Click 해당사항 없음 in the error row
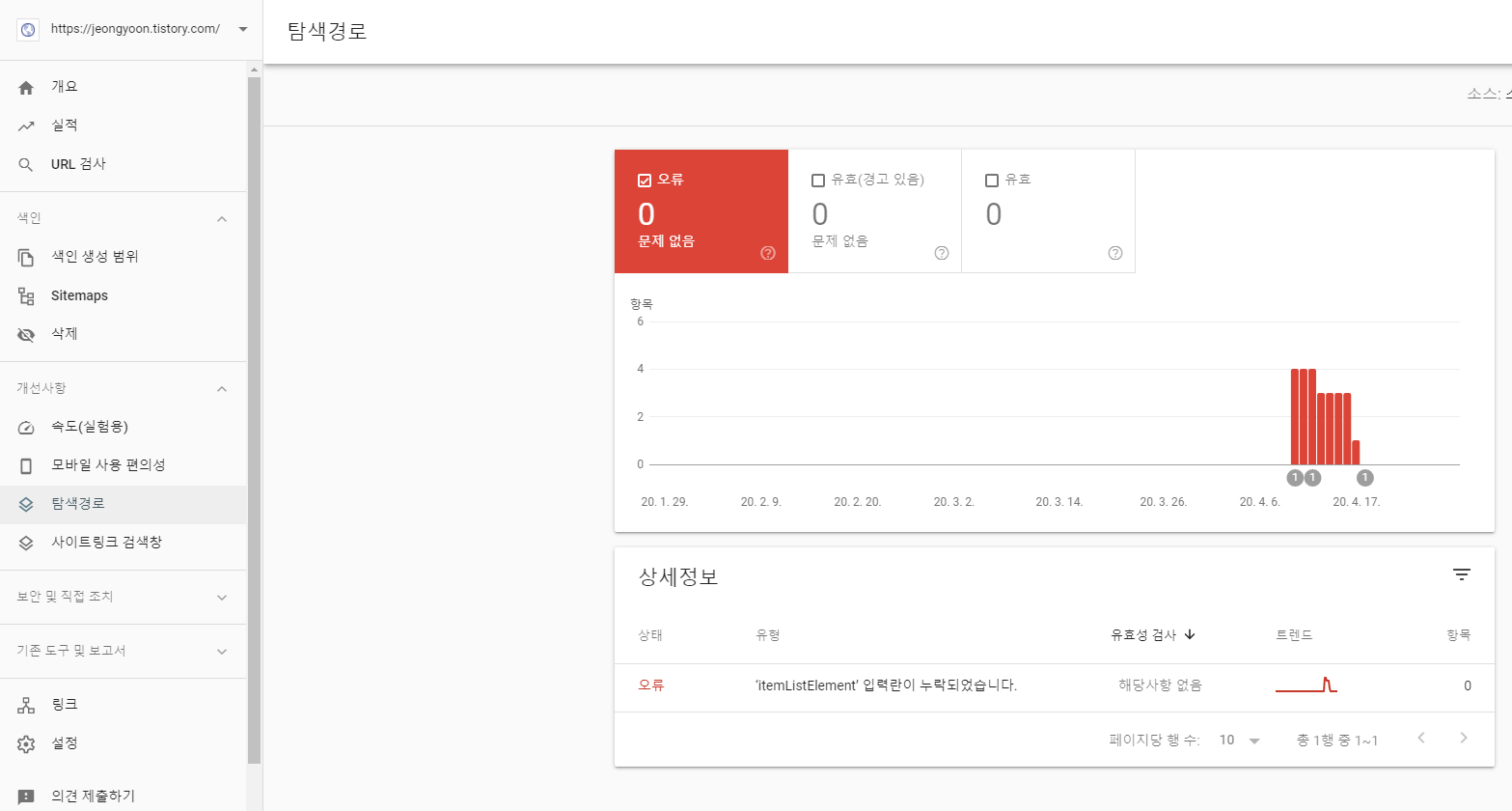 (1160, 685)
